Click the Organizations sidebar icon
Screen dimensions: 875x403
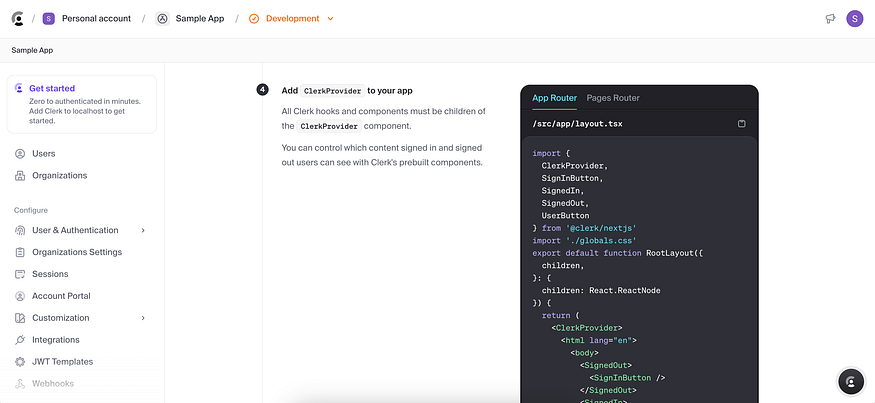[20, 175]
